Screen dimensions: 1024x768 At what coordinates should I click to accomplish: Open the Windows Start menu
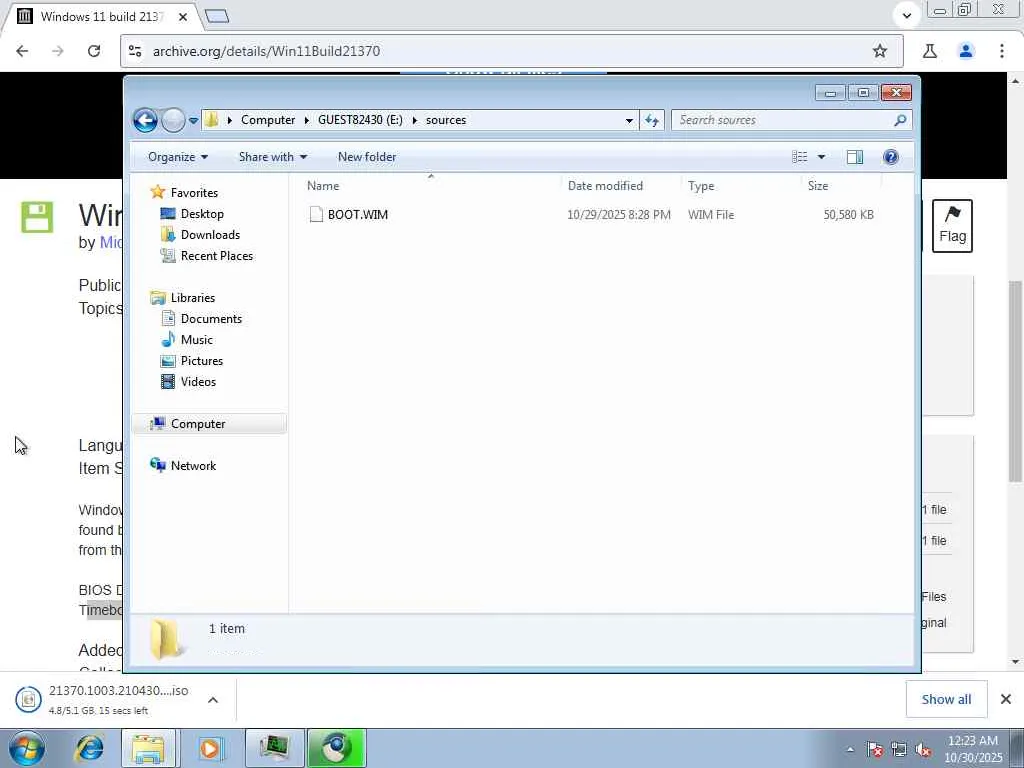[x=26, y=748]
